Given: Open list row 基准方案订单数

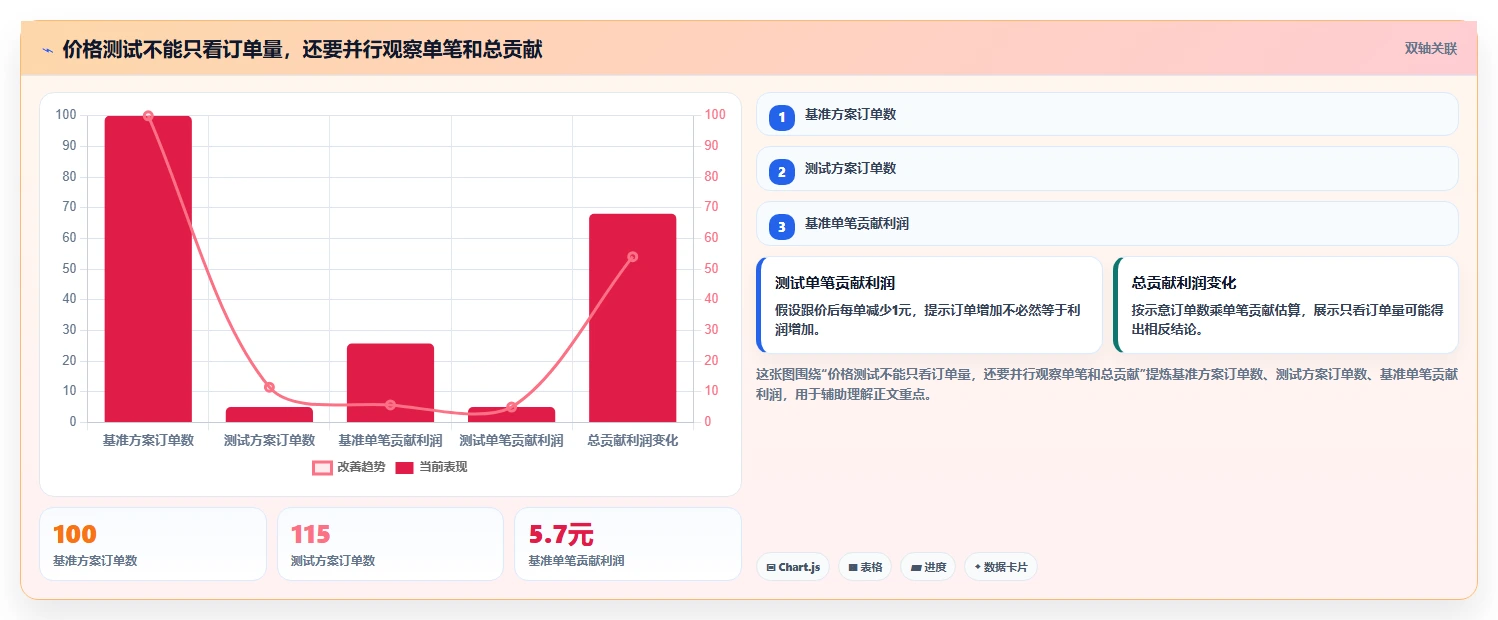Looking at the screenshot, I should tap(1107, 114).
